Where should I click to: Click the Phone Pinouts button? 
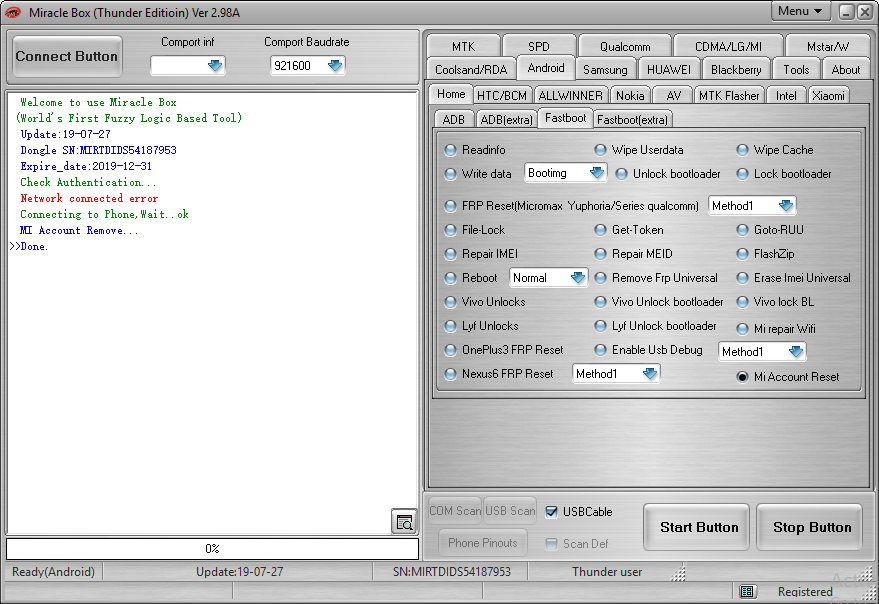[483, 542]
